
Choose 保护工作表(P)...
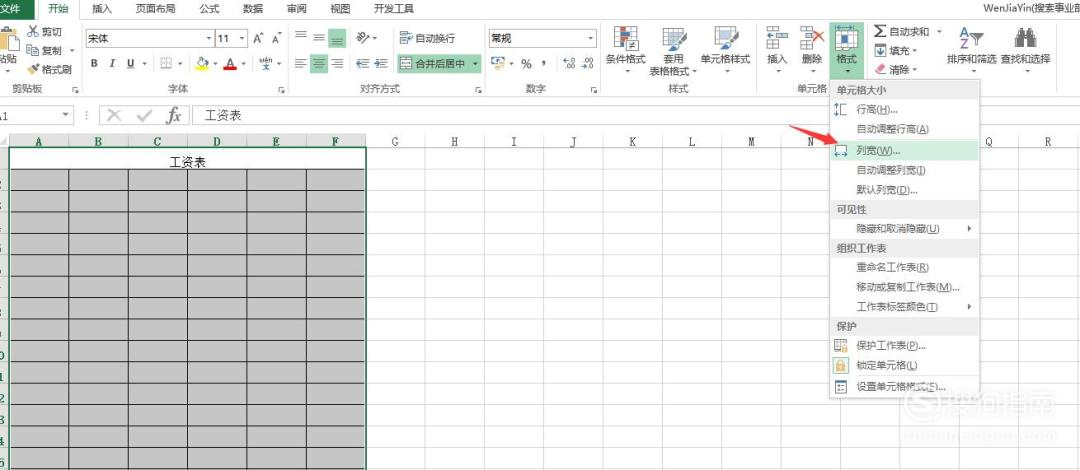(x=904, y=345)
